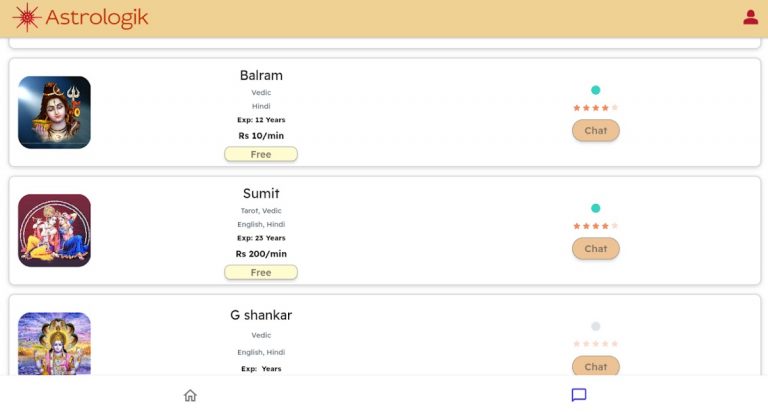Open Sumit's profile picture
Image resolution: width=768 pixels, height=412 pixels.
coord(54,230)
